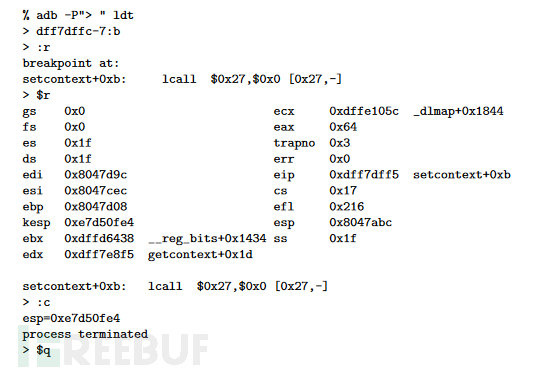Image resolution: width=542 pixels, height=374 pixels.
Task: Select the __reg_bits+0x1434 symbol
Action: click(x=207, y=238)
